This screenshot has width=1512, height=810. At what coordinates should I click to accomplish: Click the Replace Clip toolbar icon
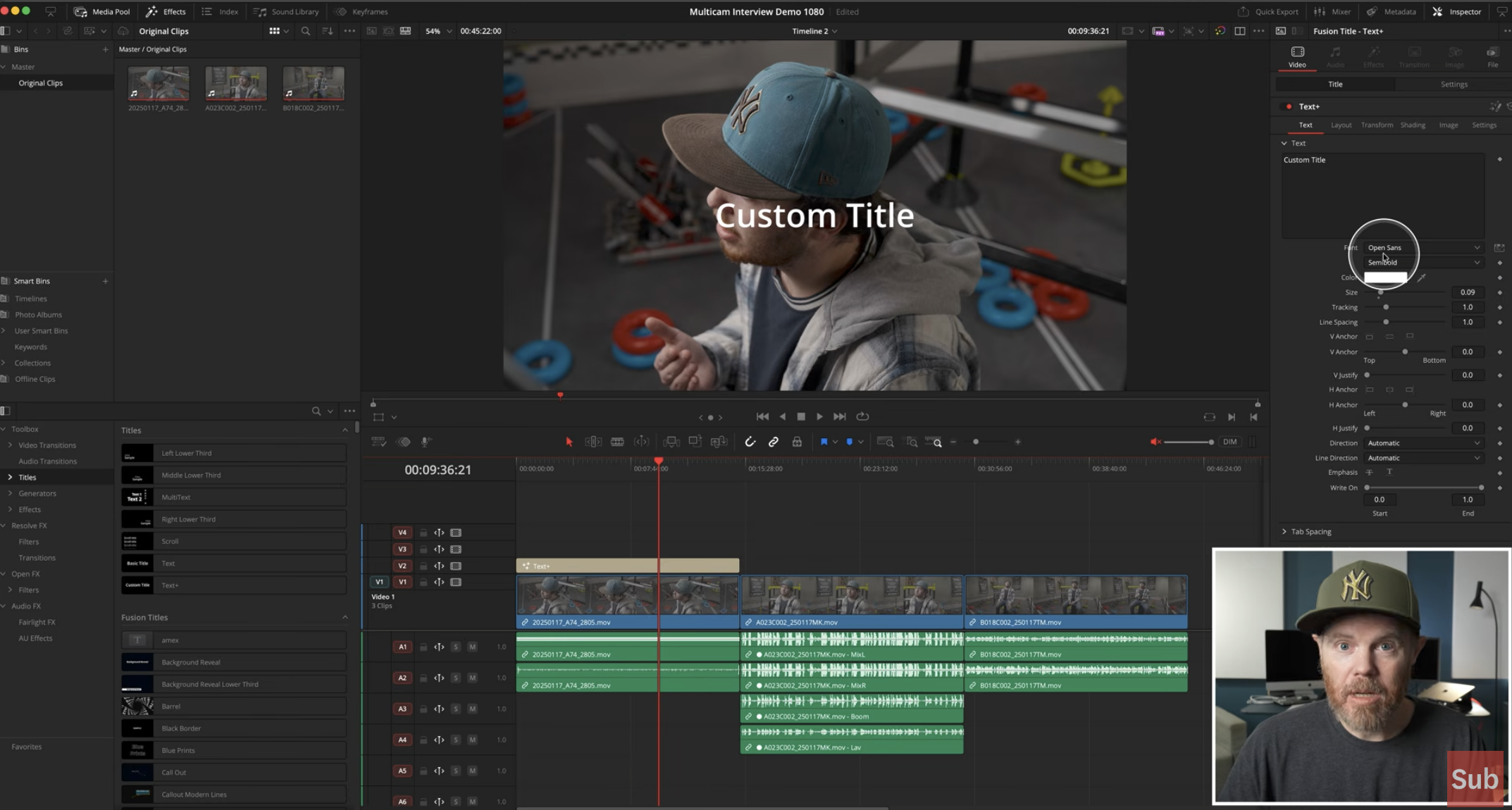pyautogui.click(x=719, y=442)
